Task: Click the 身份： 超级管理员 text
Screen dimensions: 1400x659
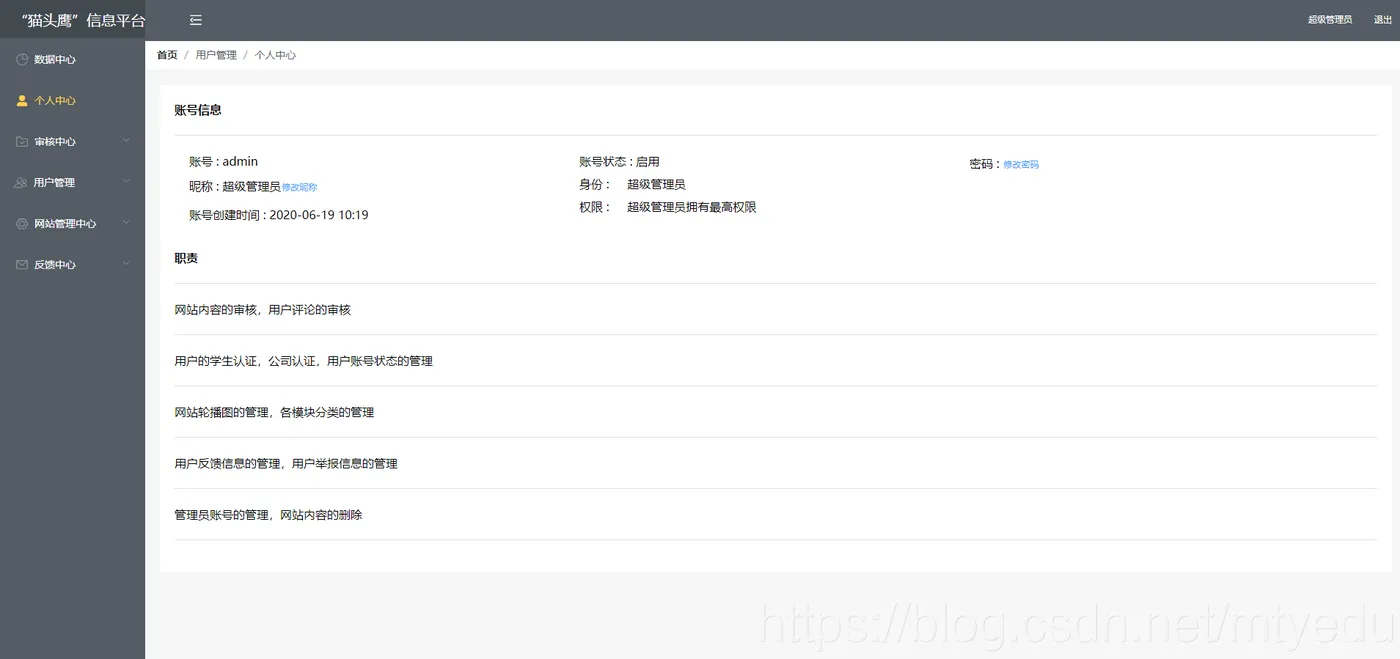Action: tap(632, 184)
